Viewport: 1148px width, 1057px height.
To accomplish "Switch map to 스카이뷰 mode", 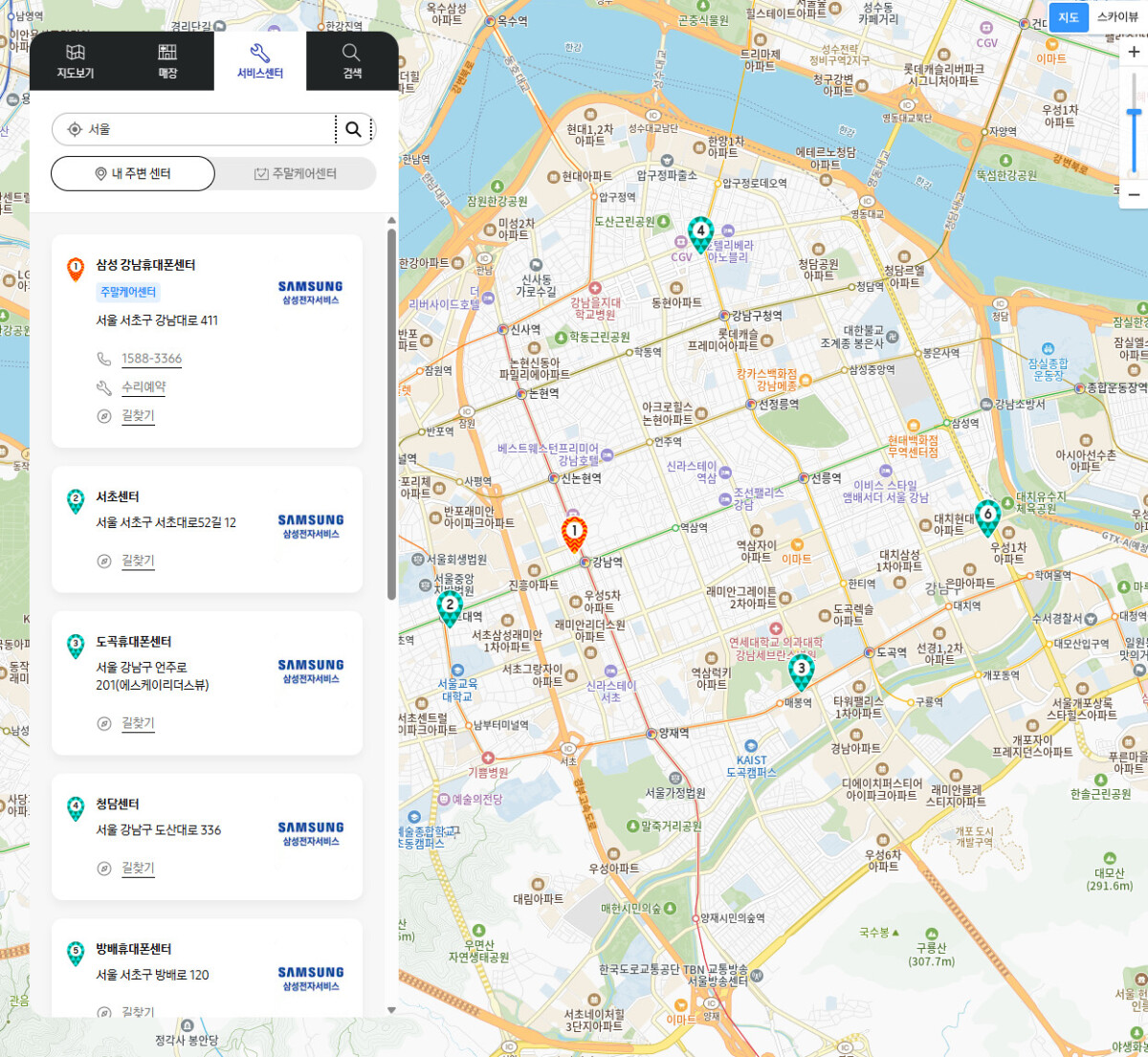I will [1117, 17].
